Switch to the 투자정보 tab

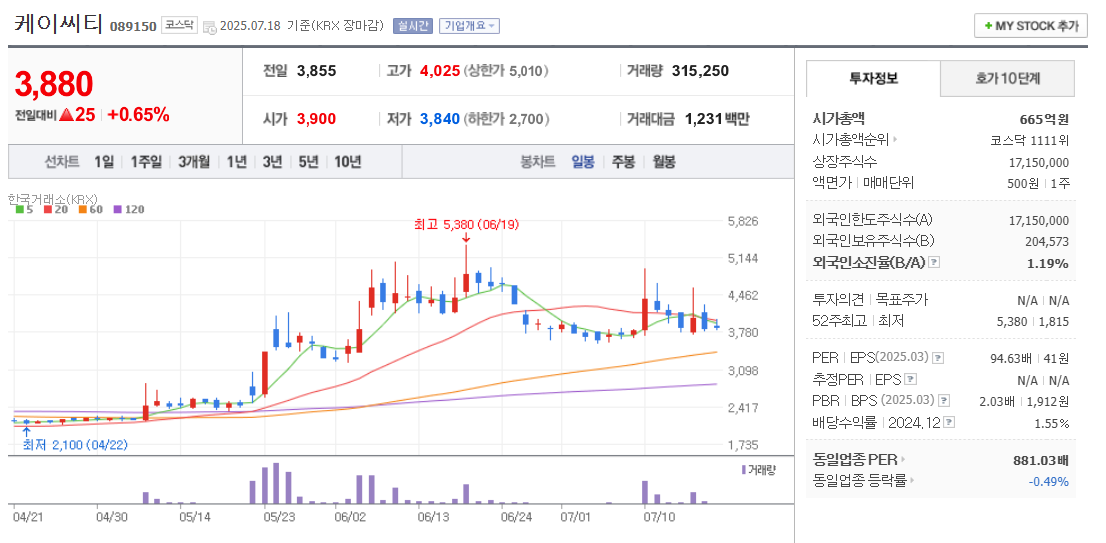(x=873, y=78)
